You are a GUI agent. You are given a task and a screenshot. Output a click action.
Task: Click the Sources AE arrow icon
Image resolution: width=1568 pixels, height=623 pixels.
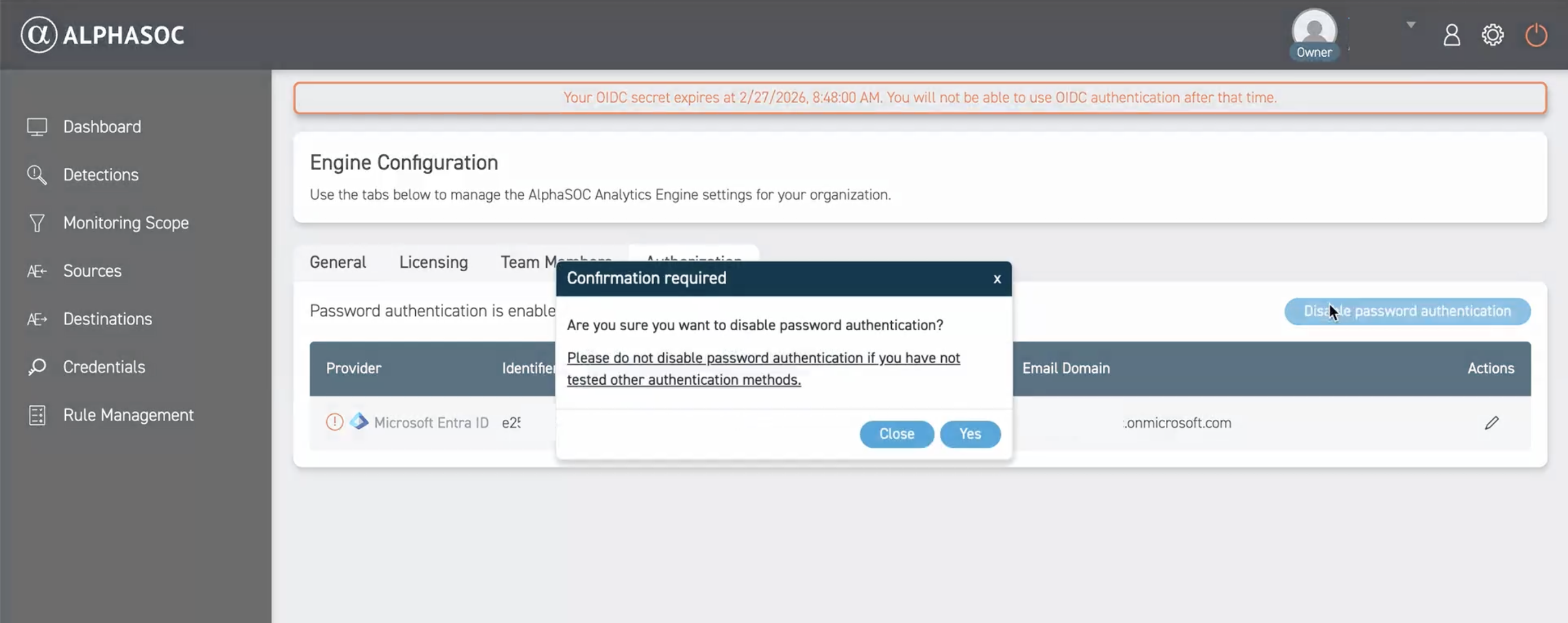coord(36,271)
